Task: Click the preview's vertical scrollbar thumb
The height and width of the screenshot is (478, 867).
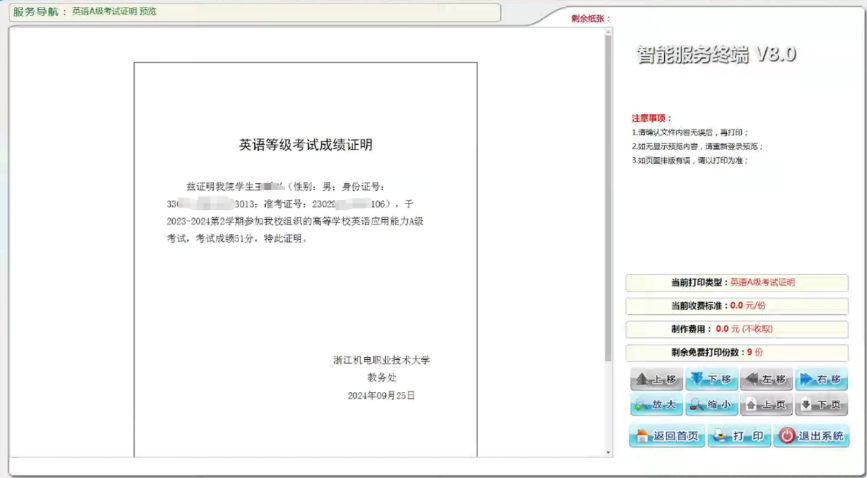Action: pyautogui.click(x=607, y=200)
